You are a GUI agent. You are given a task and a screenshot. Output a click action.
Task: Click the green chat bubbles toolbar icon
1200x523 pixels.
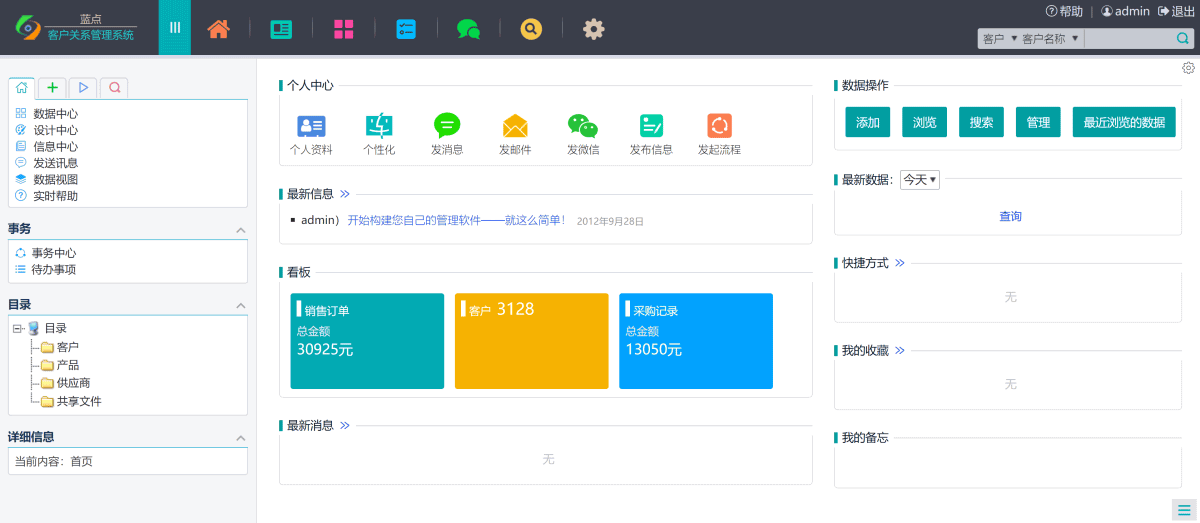[x=468, y=29]
